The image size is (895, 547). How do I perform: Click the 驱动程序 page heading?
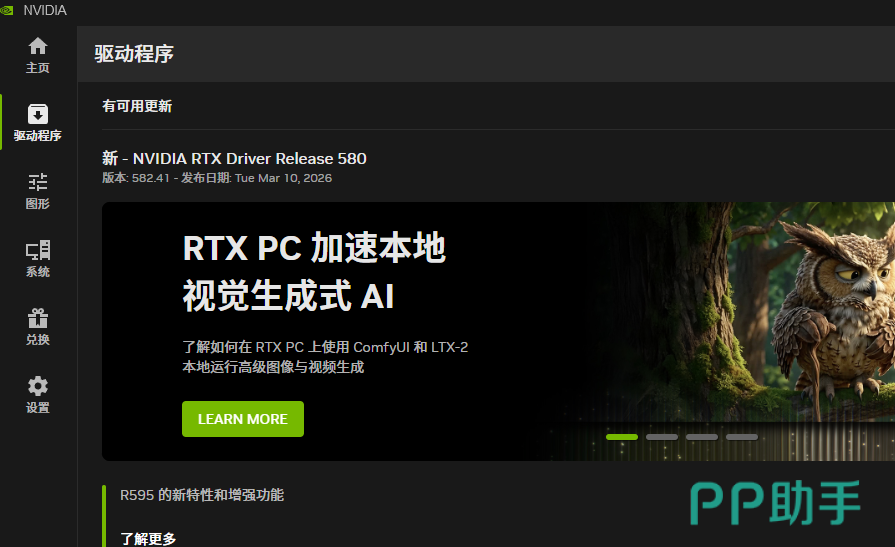click(x=134, y=54)
